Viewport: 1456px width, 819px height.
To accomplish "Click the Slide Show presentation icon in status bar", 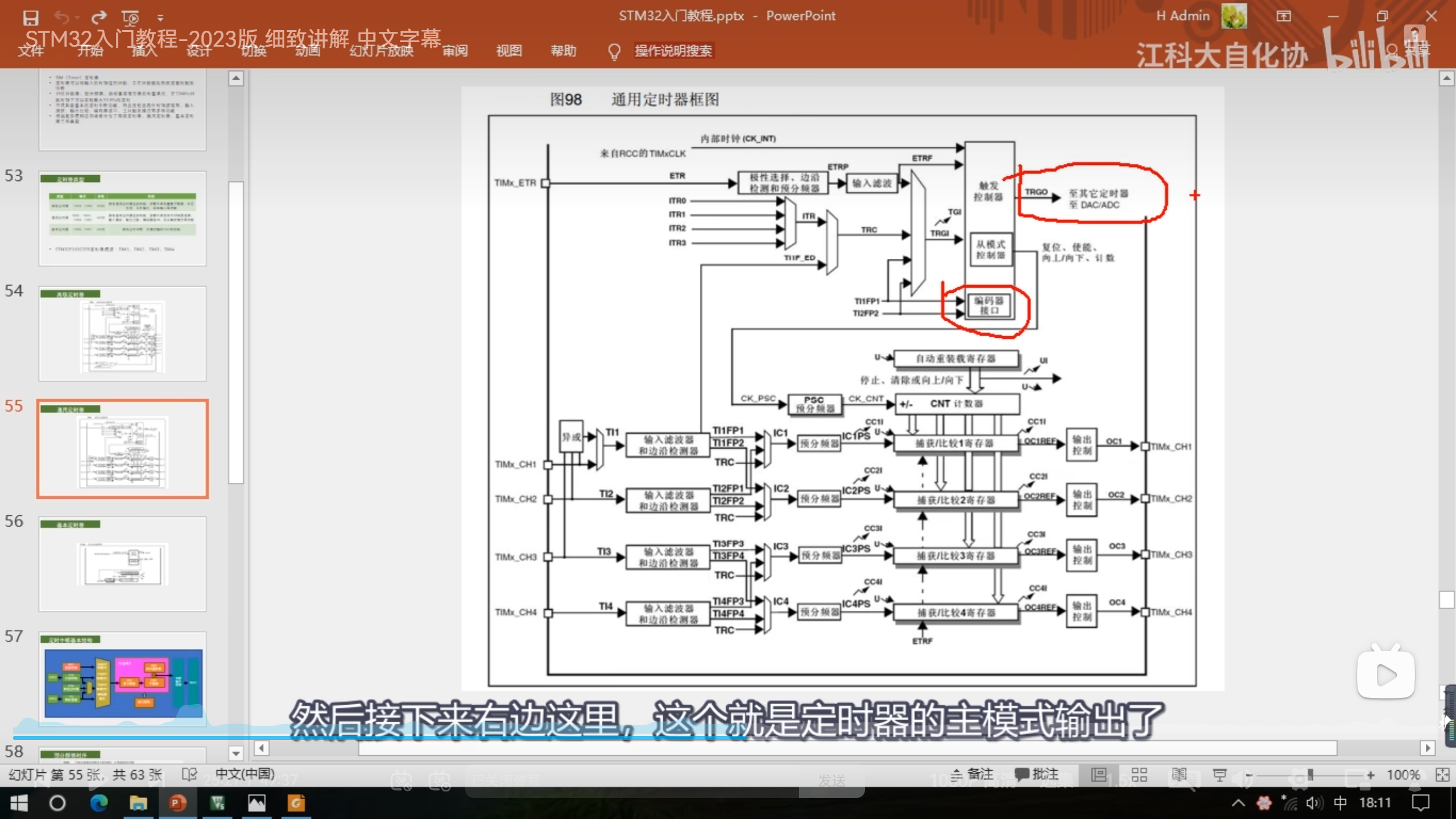I will (1219, 775).
